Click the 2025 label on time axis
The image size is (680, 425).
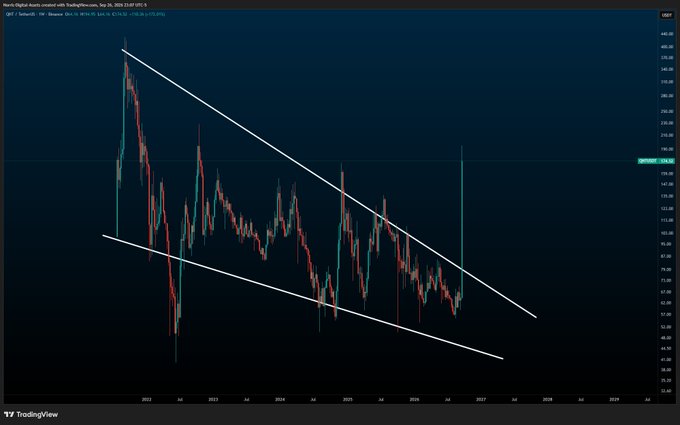click(x=347, y=399)
